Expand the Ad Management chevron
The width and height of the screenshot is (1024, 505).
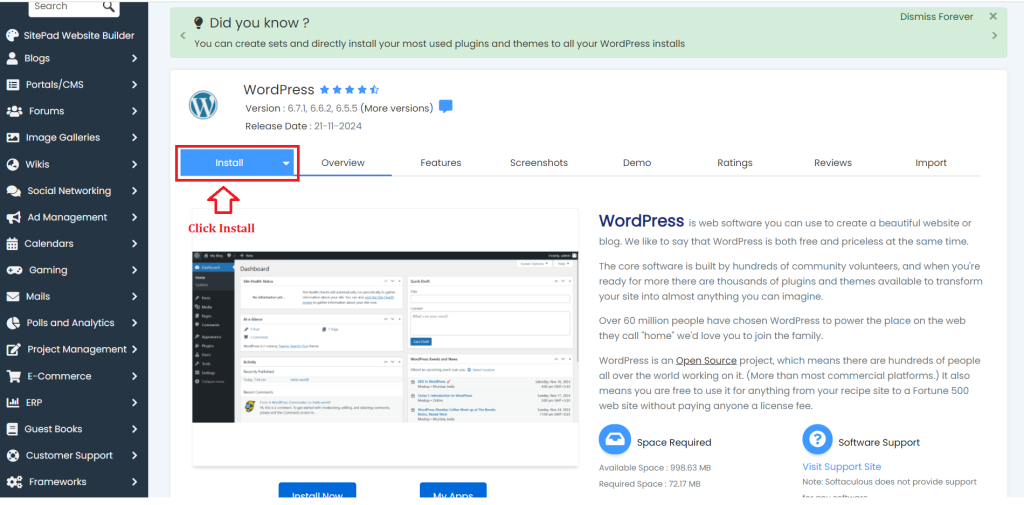pos(134,217)
